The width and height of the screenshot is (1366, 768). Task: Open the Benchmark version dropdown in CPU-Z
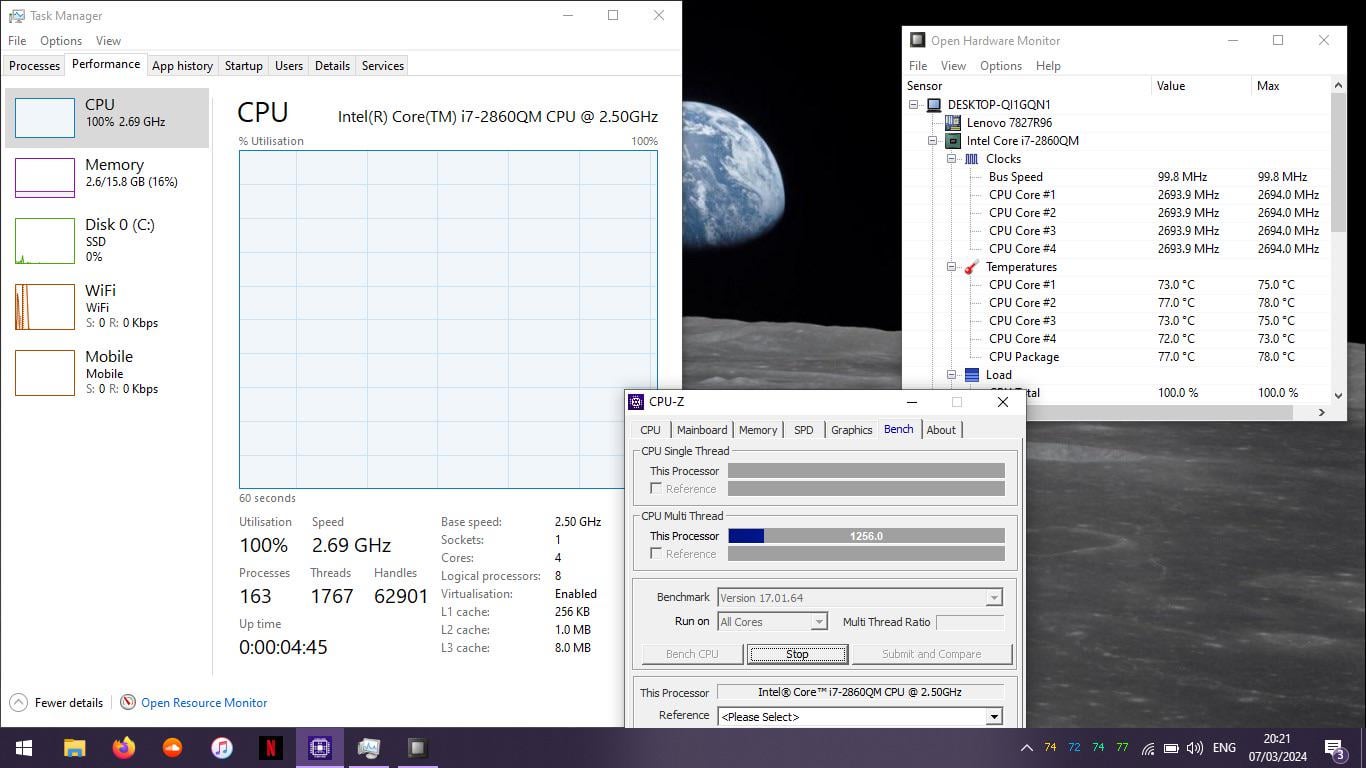pos(993,598)
